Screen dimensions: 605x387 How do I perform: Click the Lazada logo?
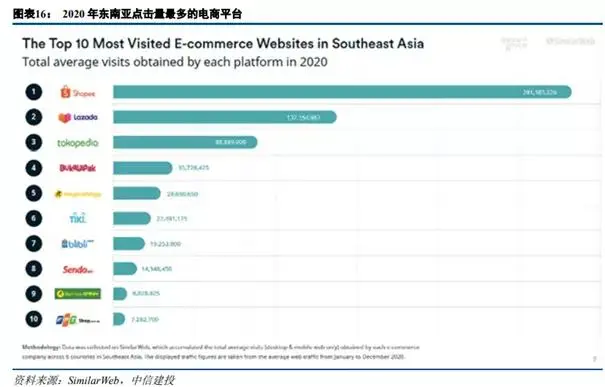tap(78, 117)
